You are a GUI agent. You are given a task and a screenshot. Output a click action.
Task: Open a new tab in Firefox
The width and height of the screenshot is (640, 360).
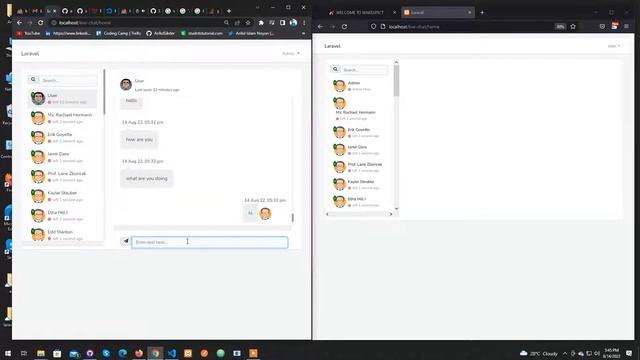pyautogui.click(x=482, y=13)
